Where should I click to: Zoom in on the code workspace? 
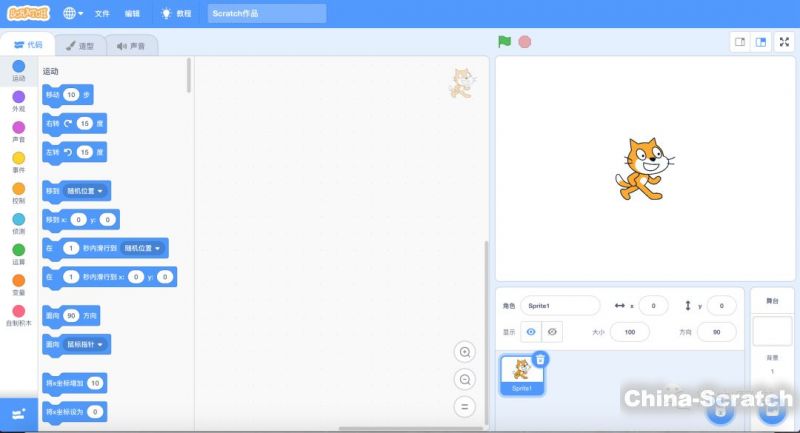pyautogui.click(x=464, y=352)
